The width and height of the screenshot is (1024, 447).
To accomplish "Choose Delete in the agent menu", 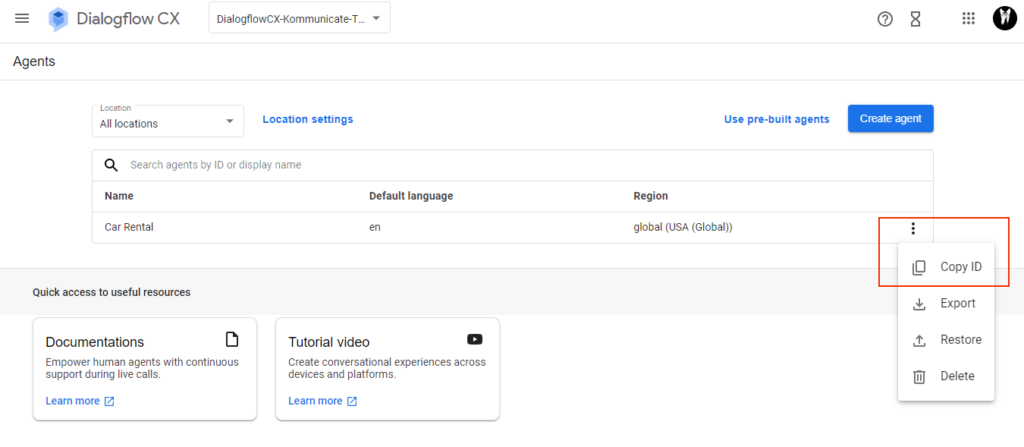I will (x=946, y=376).
